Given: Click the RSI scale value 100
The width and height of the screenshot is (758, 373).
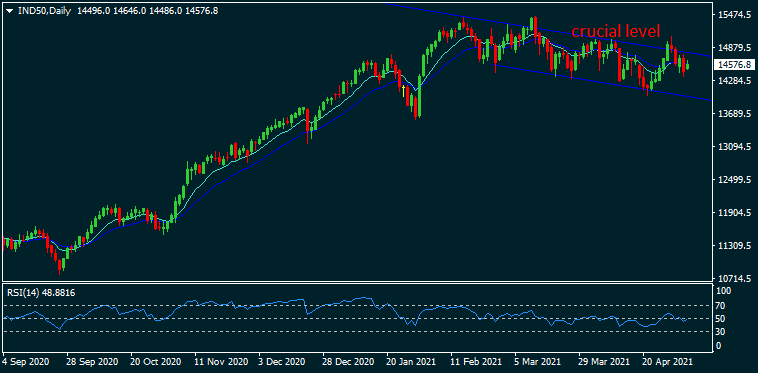Looking at the screenshot, I should click(x=725, y=292).
